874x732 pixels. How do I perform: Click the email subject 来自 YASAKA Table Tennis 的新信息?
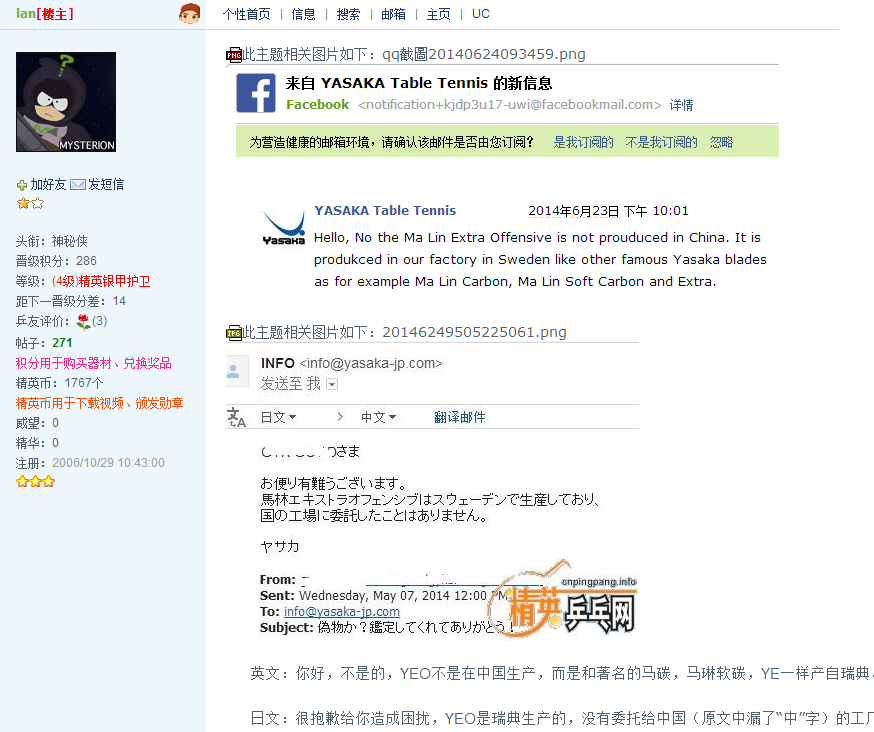click(419, 83)
